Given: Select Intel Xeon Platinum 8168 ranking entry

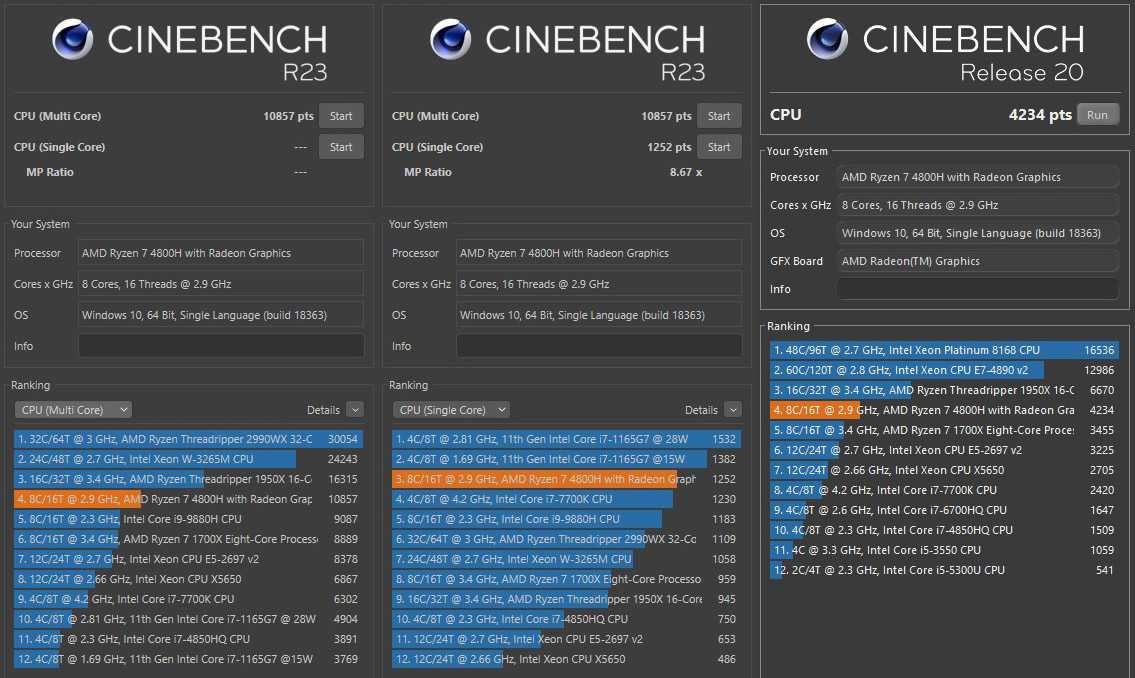Looking at the screenshot, I should coord(943,351).
